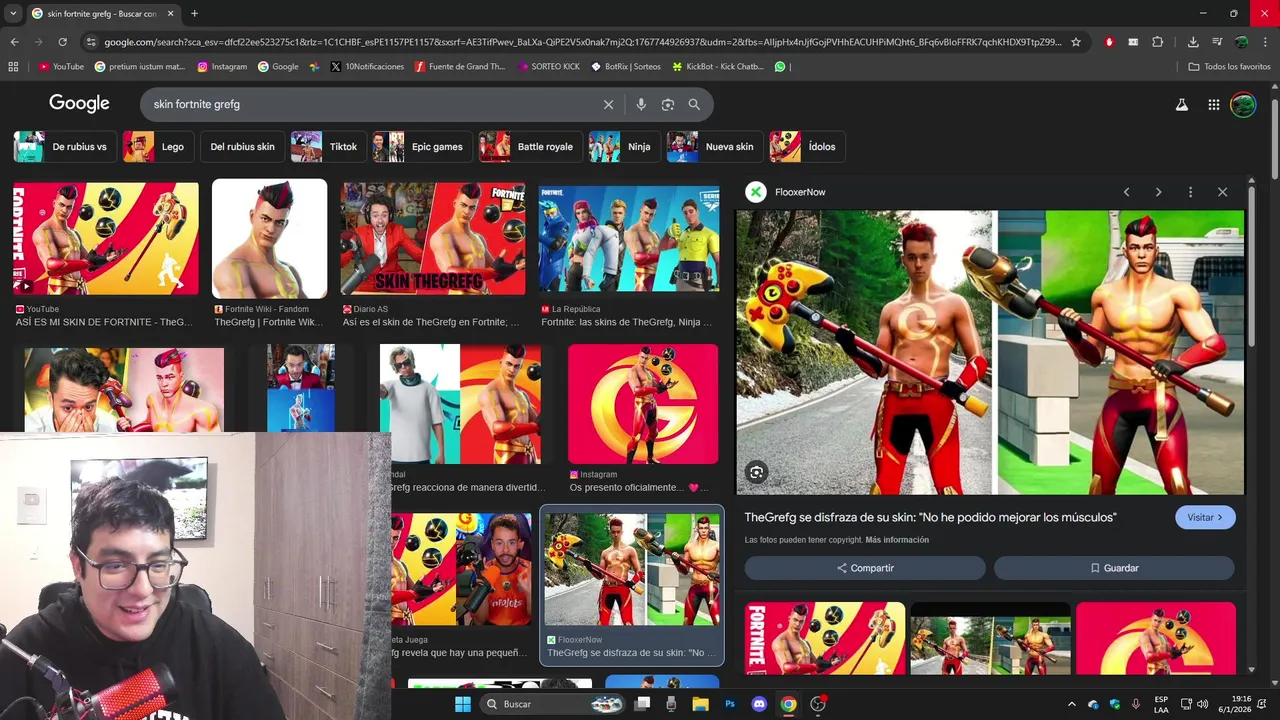Select the 'Nueva skin' filter chip
The width and height of the screenshot is (1280, 720).
pos(714,146)
